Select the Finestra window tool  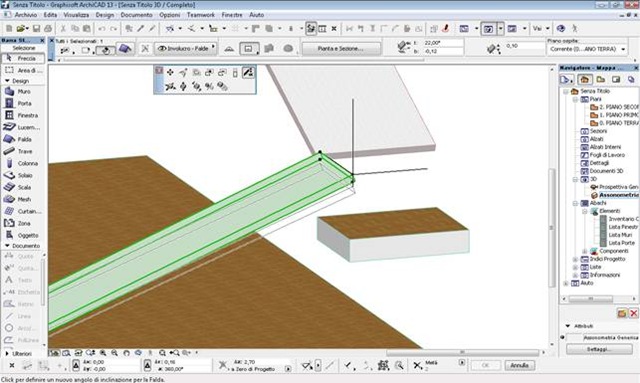click(23, 116)
